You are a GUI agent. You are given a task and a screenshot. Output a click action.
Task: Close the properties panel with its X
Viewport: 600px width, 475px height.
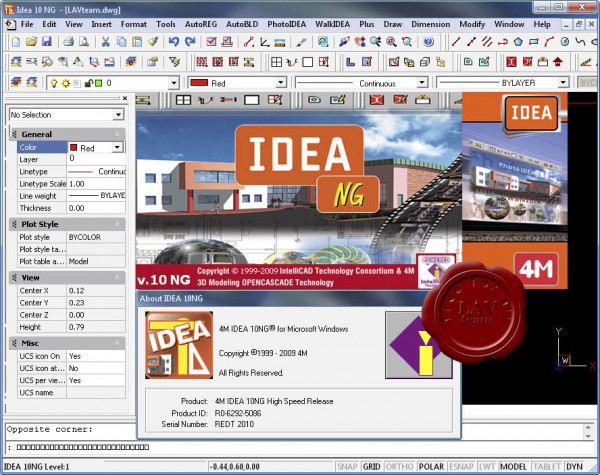pos(125,98)
